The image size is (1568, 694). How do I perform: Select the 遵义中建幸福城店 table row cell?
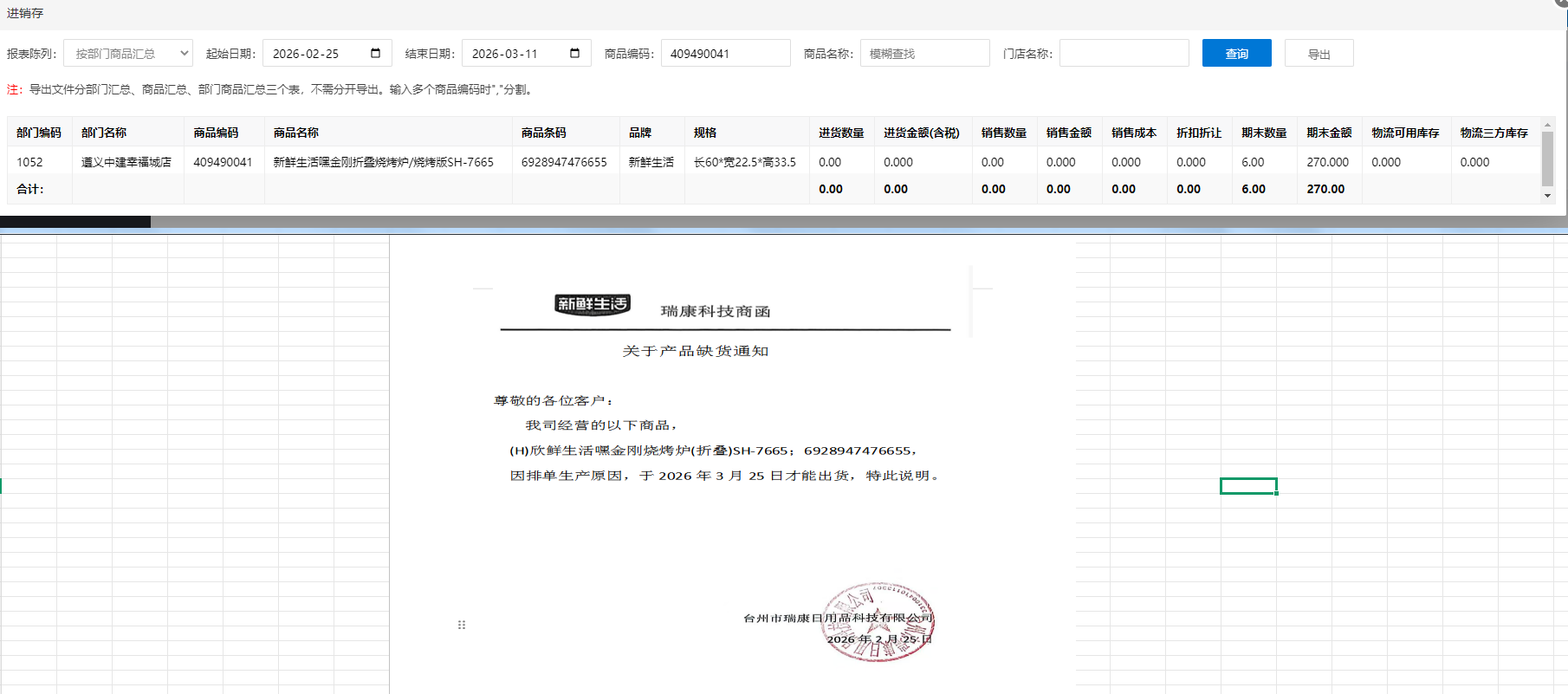pos(126,162)
